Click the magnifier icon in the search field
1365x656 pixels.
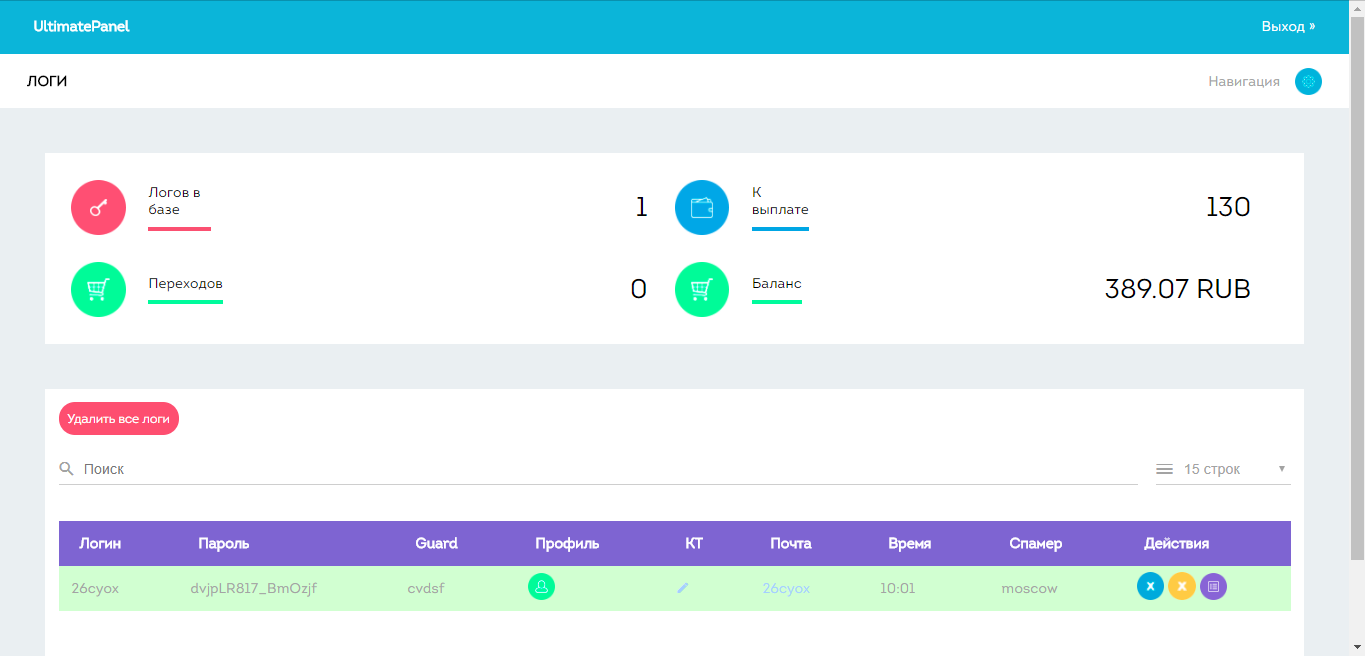click(67, 468)
